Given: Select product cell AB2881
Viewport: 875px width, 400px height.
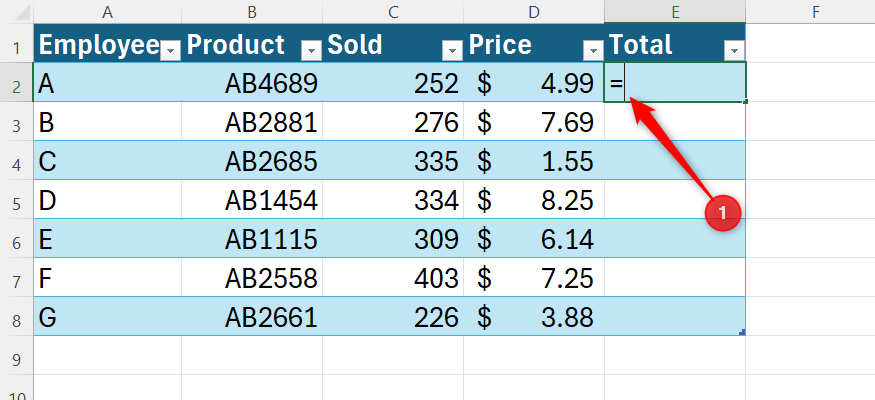Looking at the screenshot, I should pos(252,121).
